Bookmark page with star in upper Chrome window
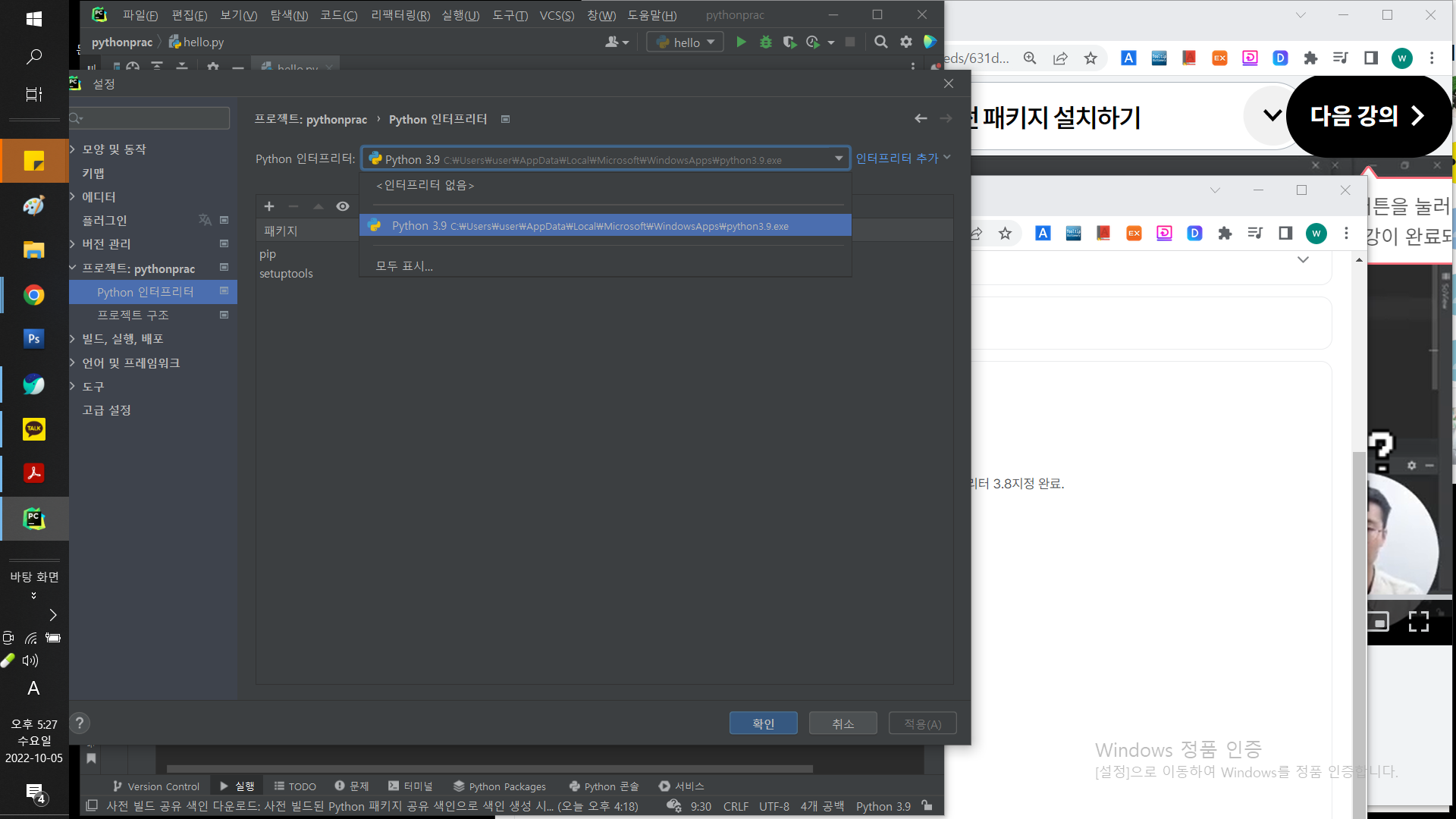The image size is (1456, 819). click(1090, 58)
